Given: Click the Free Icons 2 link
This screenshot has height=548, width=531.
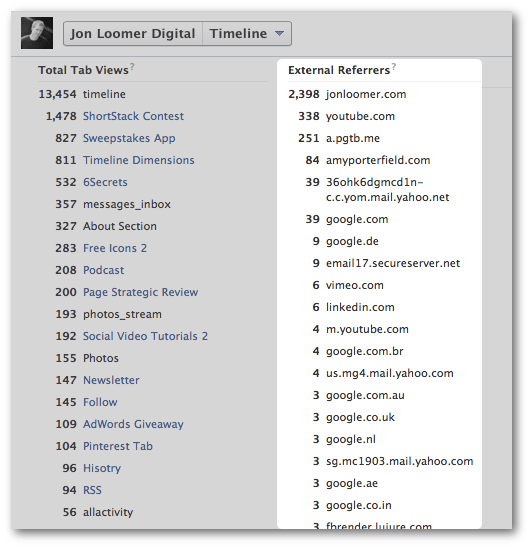Looking at the screenshot, I should pyautogui.click(x=115, y=248).
